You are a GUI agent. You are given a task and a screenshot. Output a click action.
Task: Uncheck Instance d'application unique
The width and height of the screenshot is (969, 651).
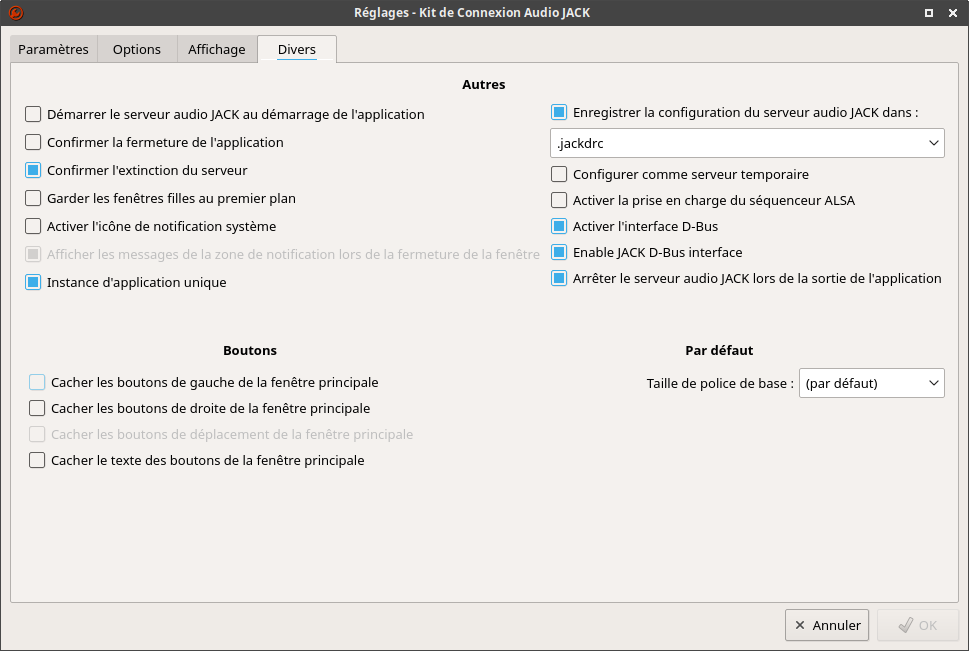[34, 282]
